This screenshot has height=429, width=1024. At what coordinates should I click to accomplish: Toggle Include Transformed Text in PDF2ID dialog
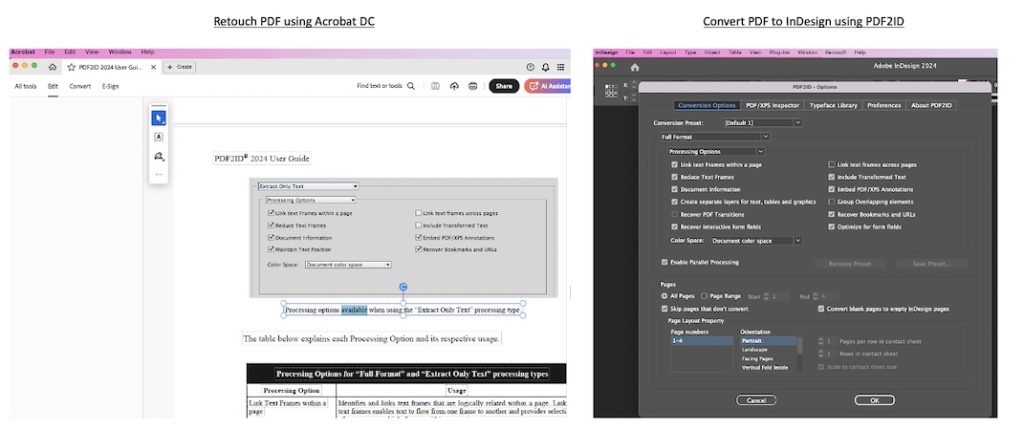pyautogui.click(x=832, y=177)
